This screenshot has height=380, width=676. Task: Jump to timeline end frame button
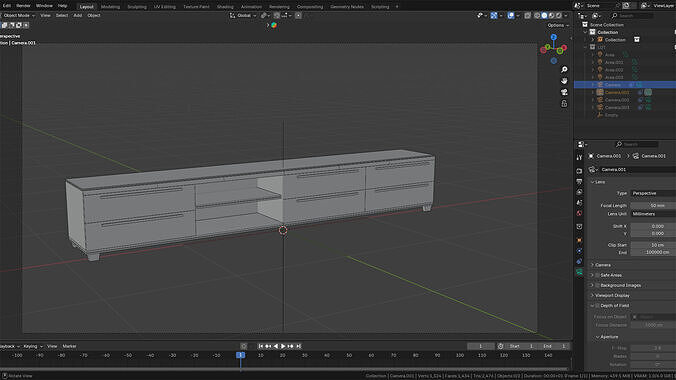[298, 346]
